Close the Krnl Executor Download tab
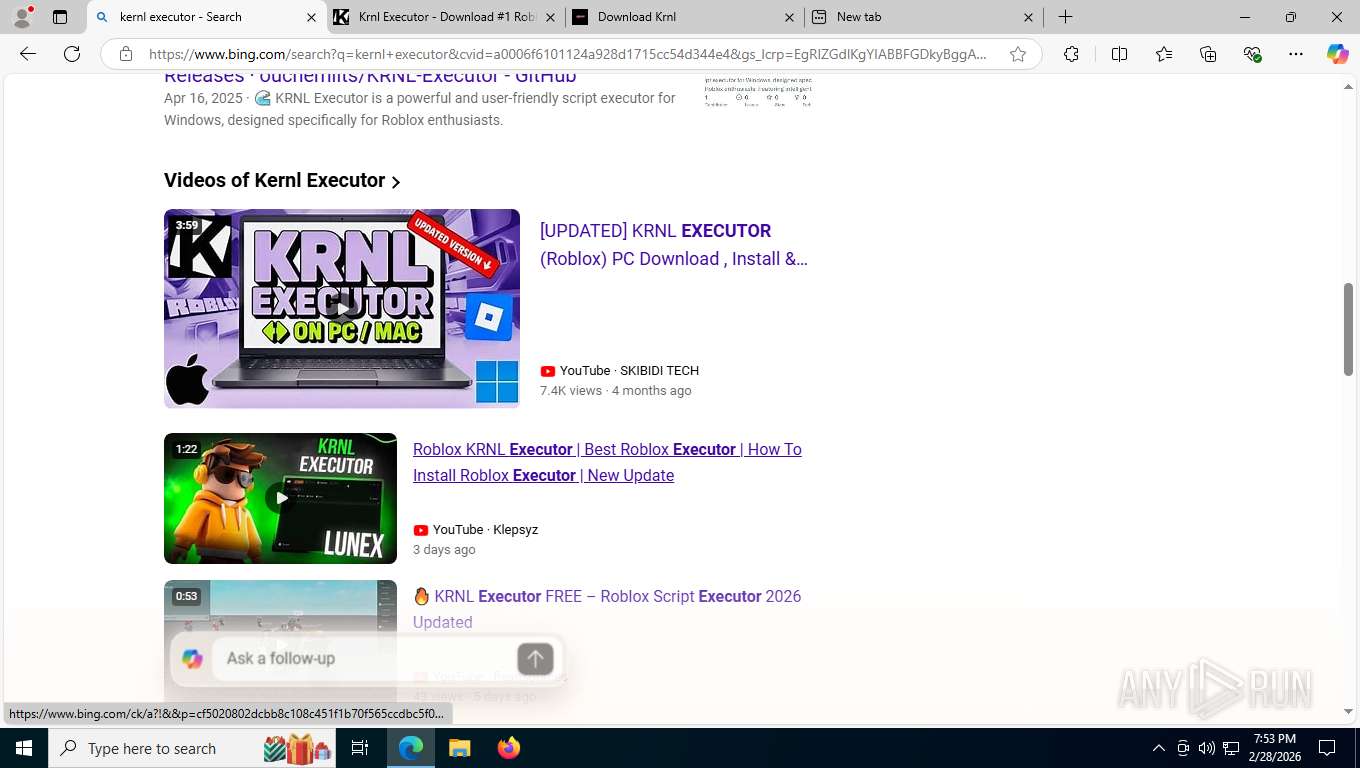The height and width of the screenshot is (768, 1360). click(549, 17)
